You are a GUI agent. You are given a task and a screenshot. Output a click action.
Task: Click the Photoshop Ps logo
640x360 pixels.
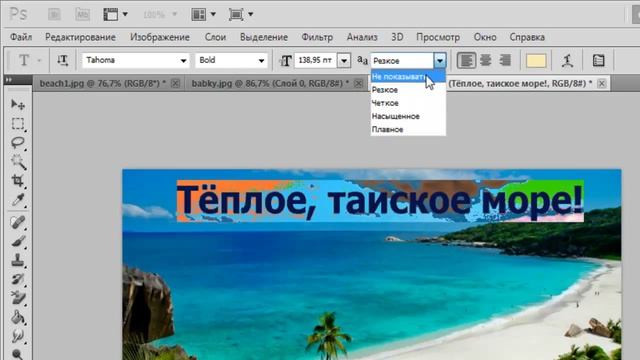click(18, 14)
